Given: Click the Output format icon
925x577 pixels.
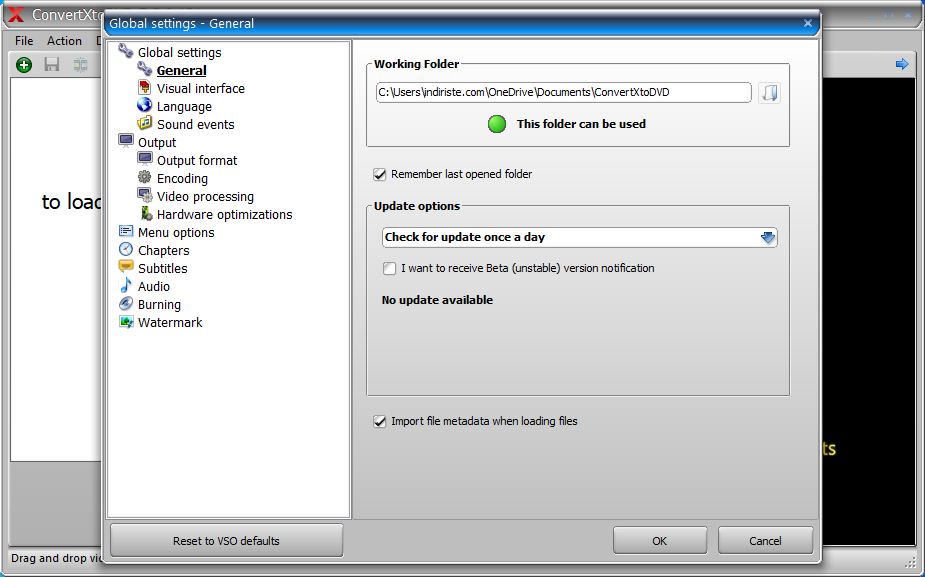Looking at the screenshot, I should point(145,159).
